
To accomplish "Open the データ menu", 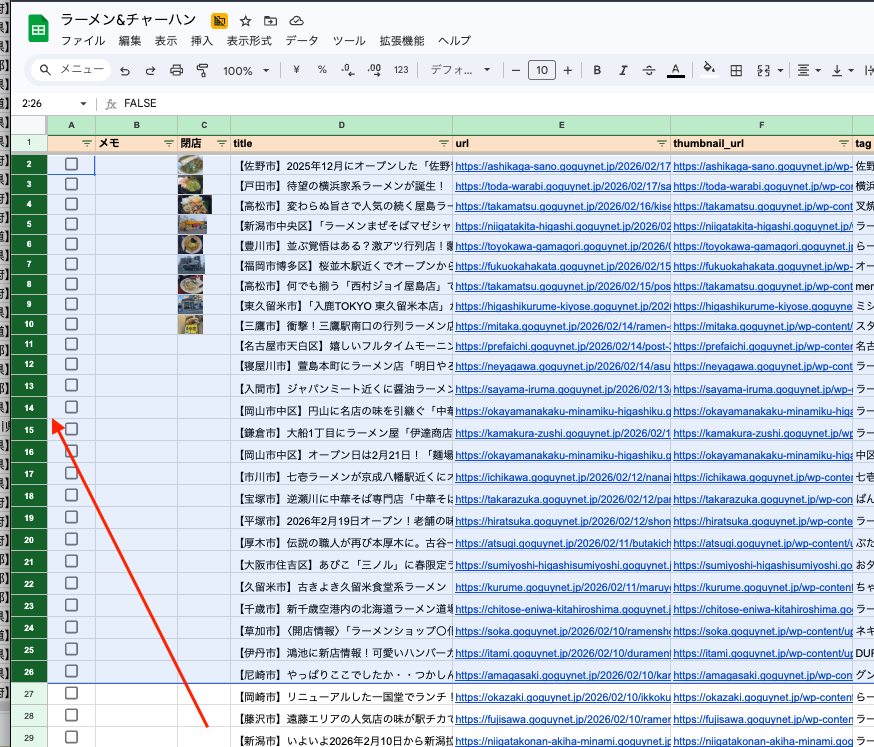I will coord(302,41).
